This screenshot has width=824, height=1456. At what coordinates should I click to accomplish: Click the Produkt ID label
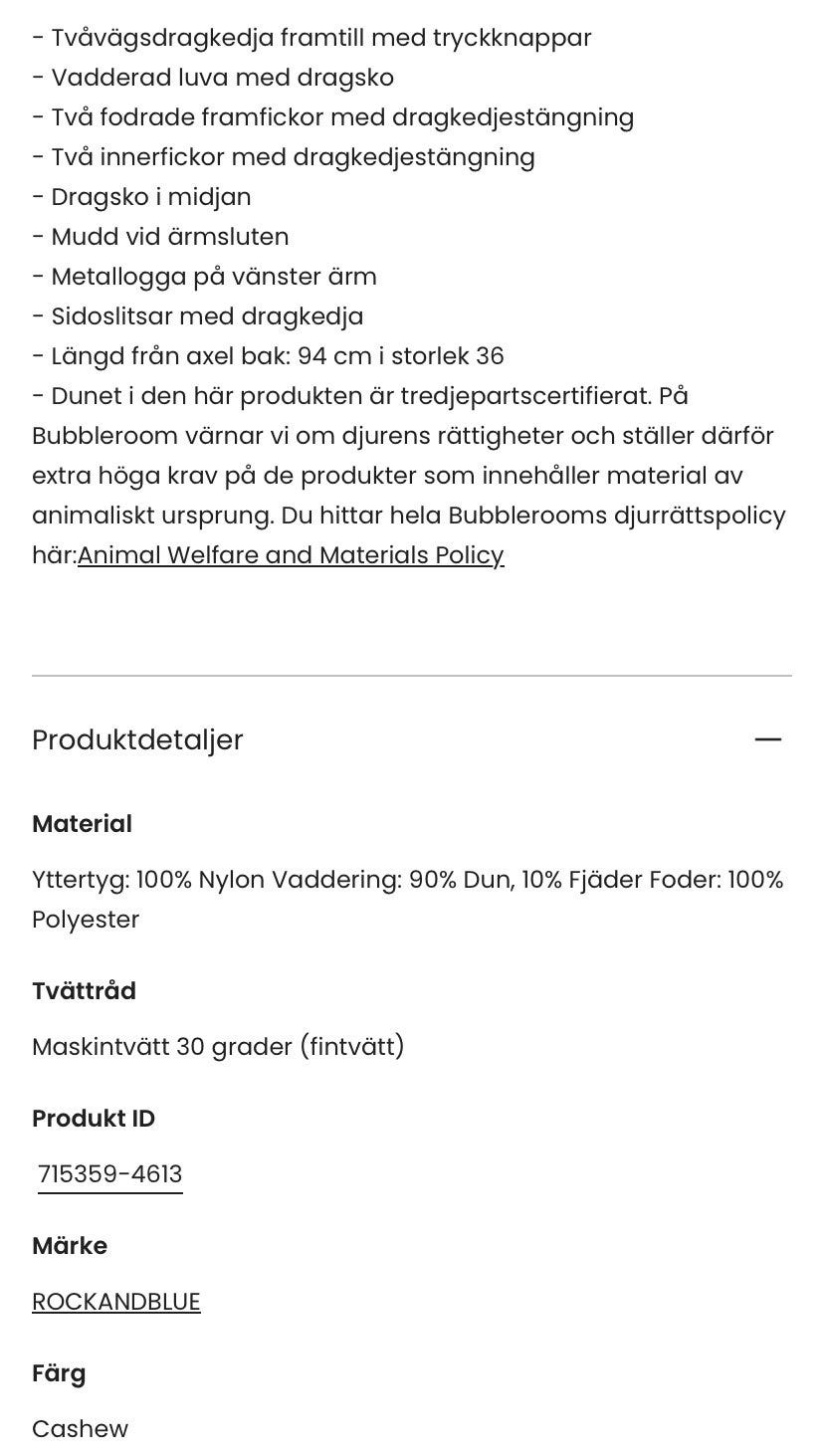click(x=94, y=1119)
